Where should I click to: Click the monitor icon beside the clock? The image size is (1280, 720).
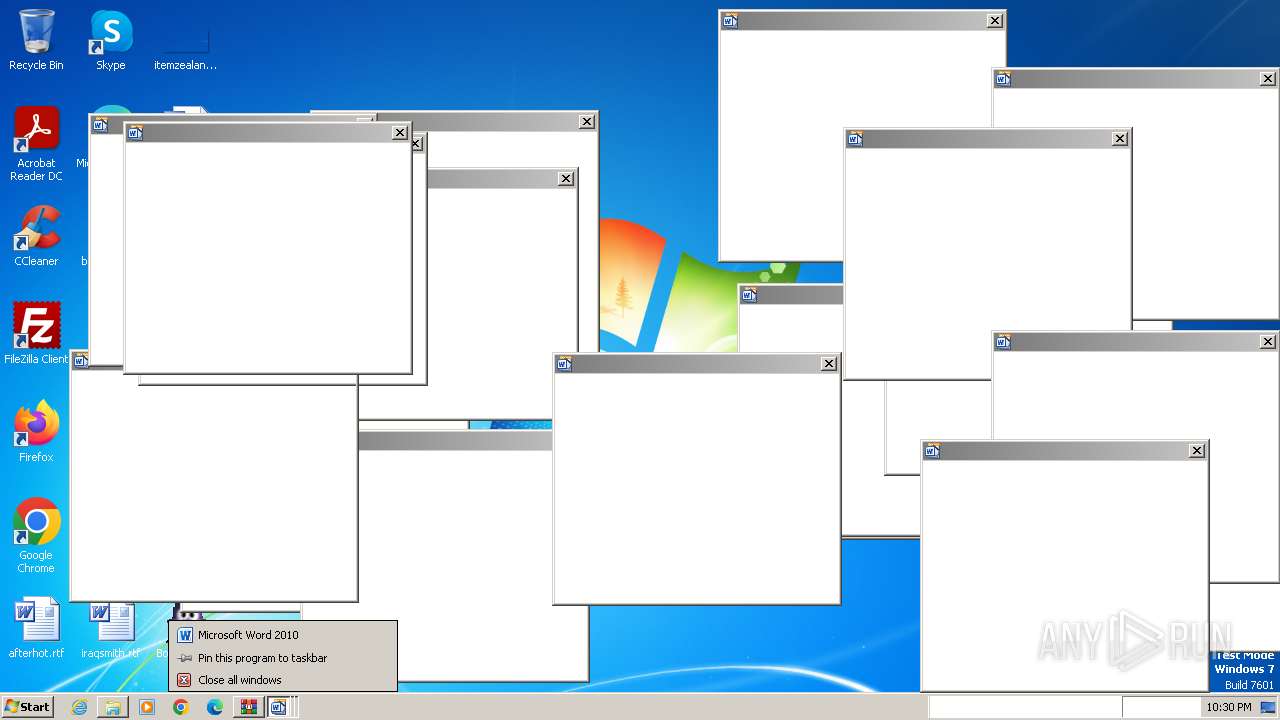click(1268, 707)
